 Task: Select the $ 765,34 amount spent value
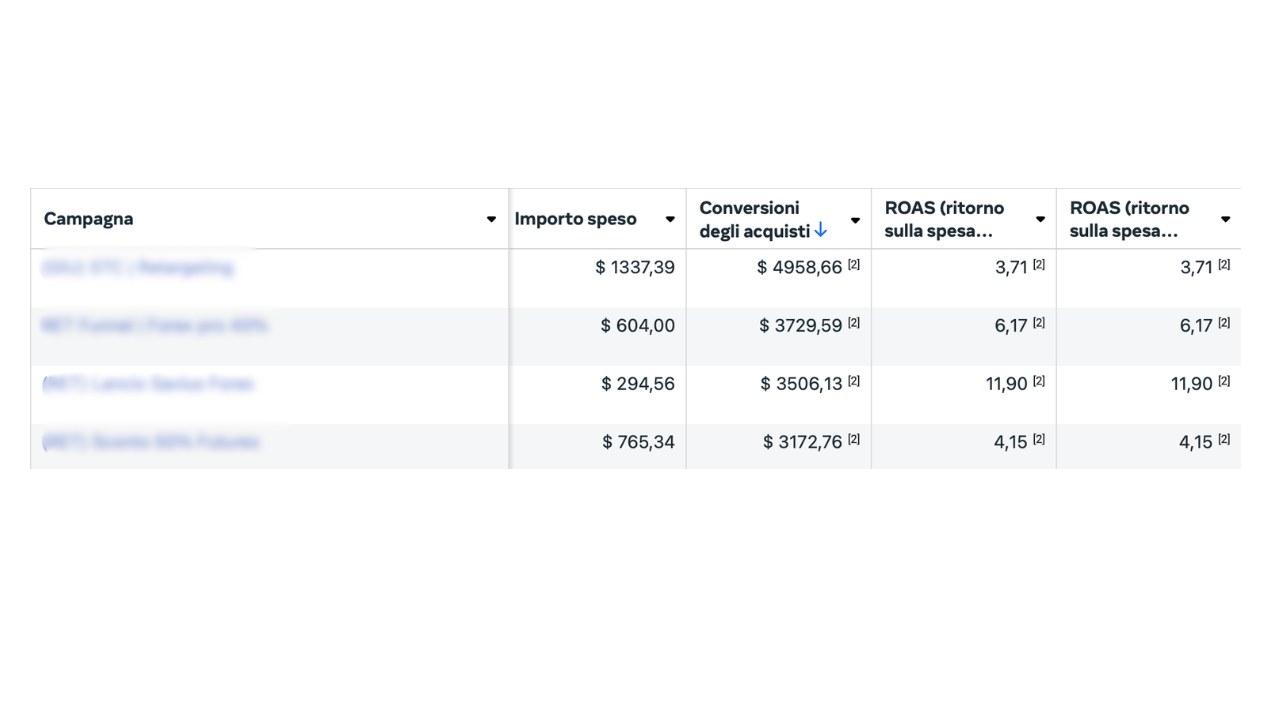638,442
